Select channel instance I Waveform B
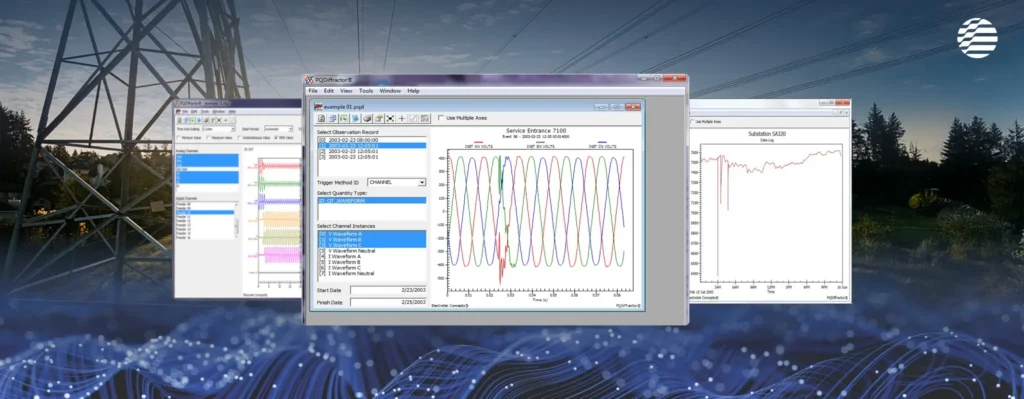1024x399 pixels. pyautogui.click(x=372, y=263)
